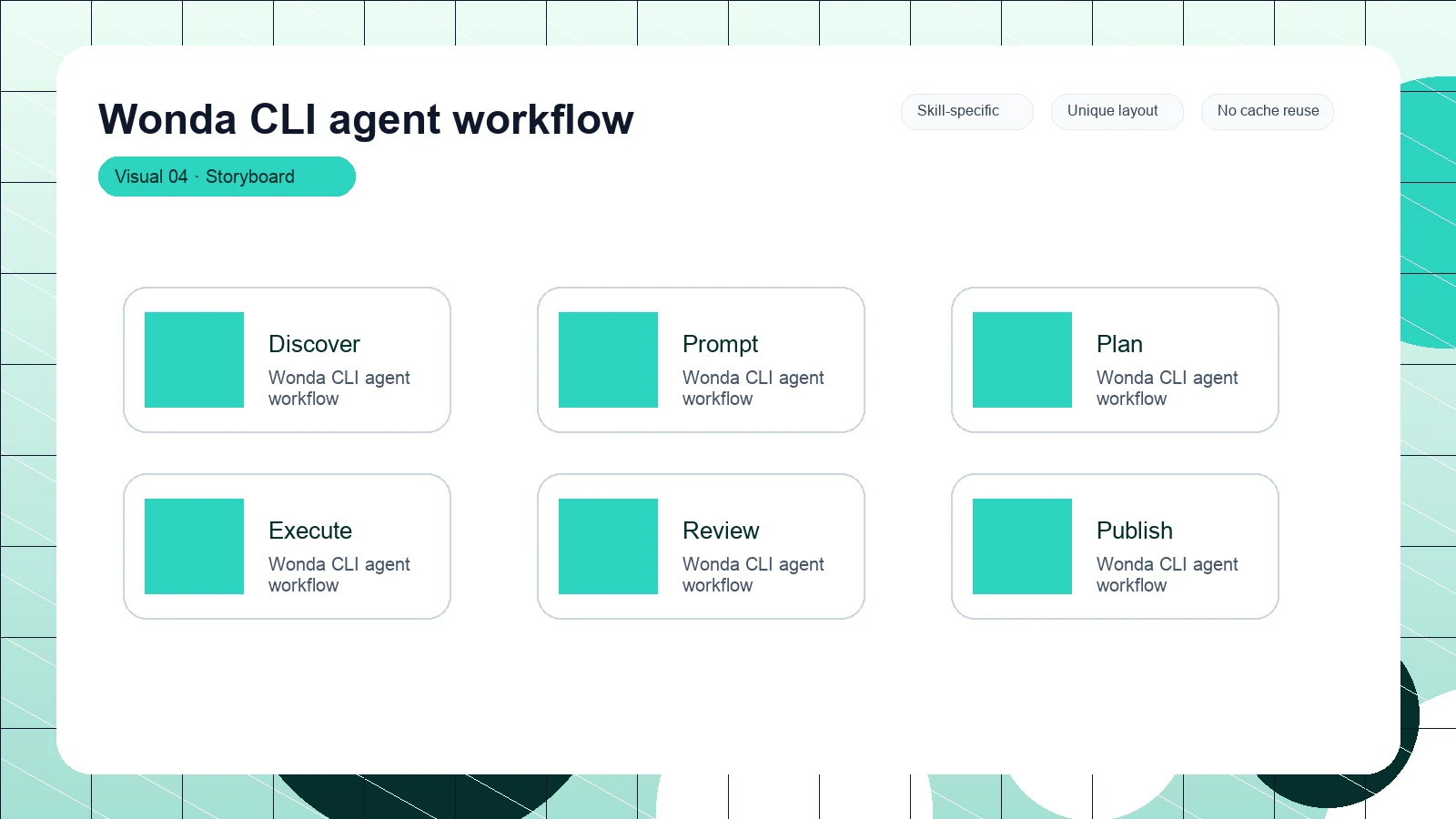Select the Unique layout tag
The image size is (1456, 819).
1117,112
